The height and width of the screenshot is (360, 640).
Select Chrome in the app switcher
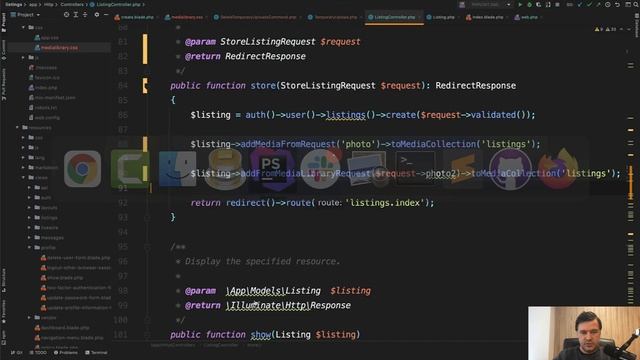[x=82, y=169]
